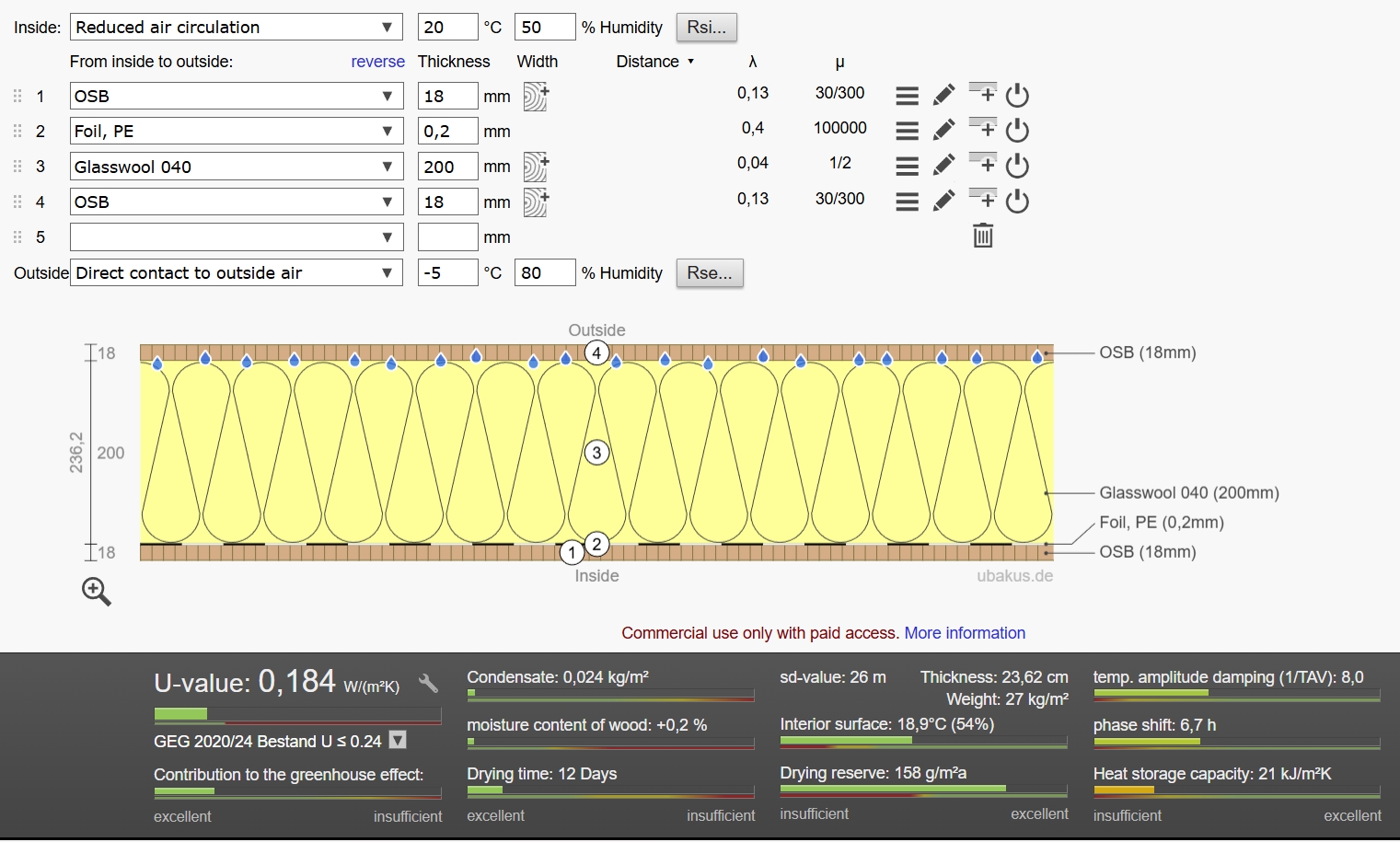Select layer marker 3 in drawing
Screen dimensions: 1400x842
(596, 453)
